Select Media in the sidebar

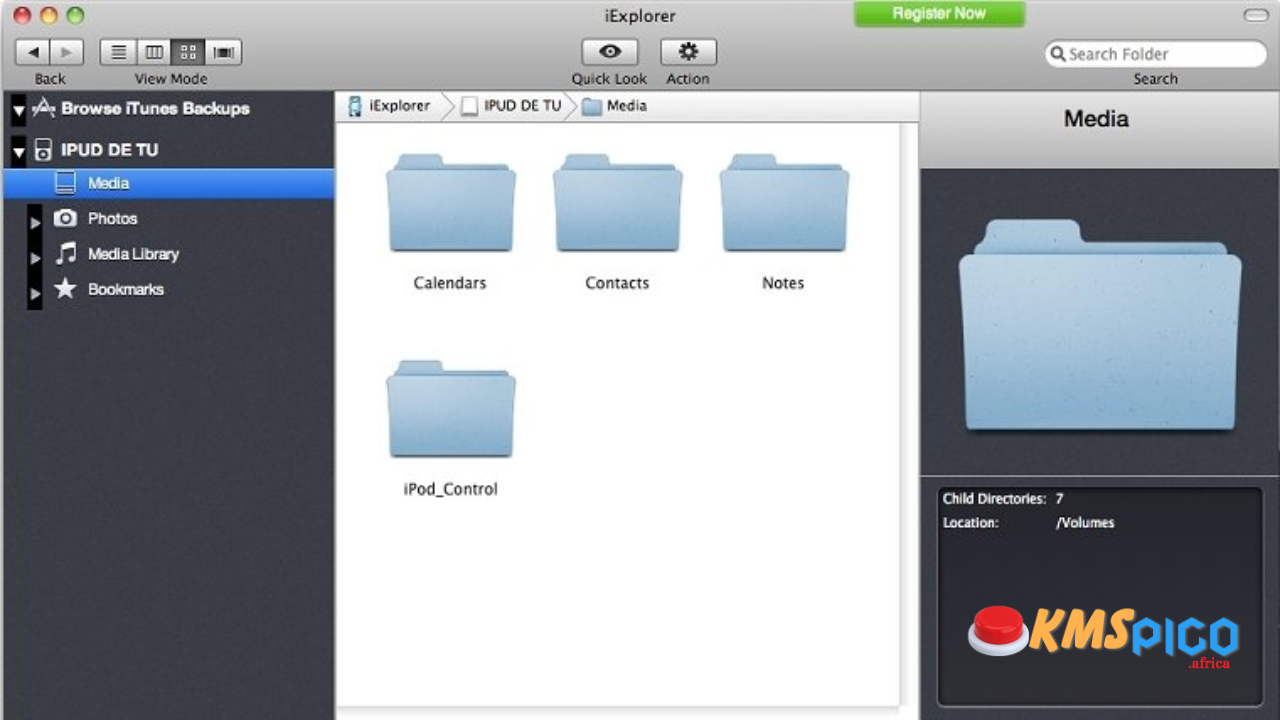pos(169,183)
